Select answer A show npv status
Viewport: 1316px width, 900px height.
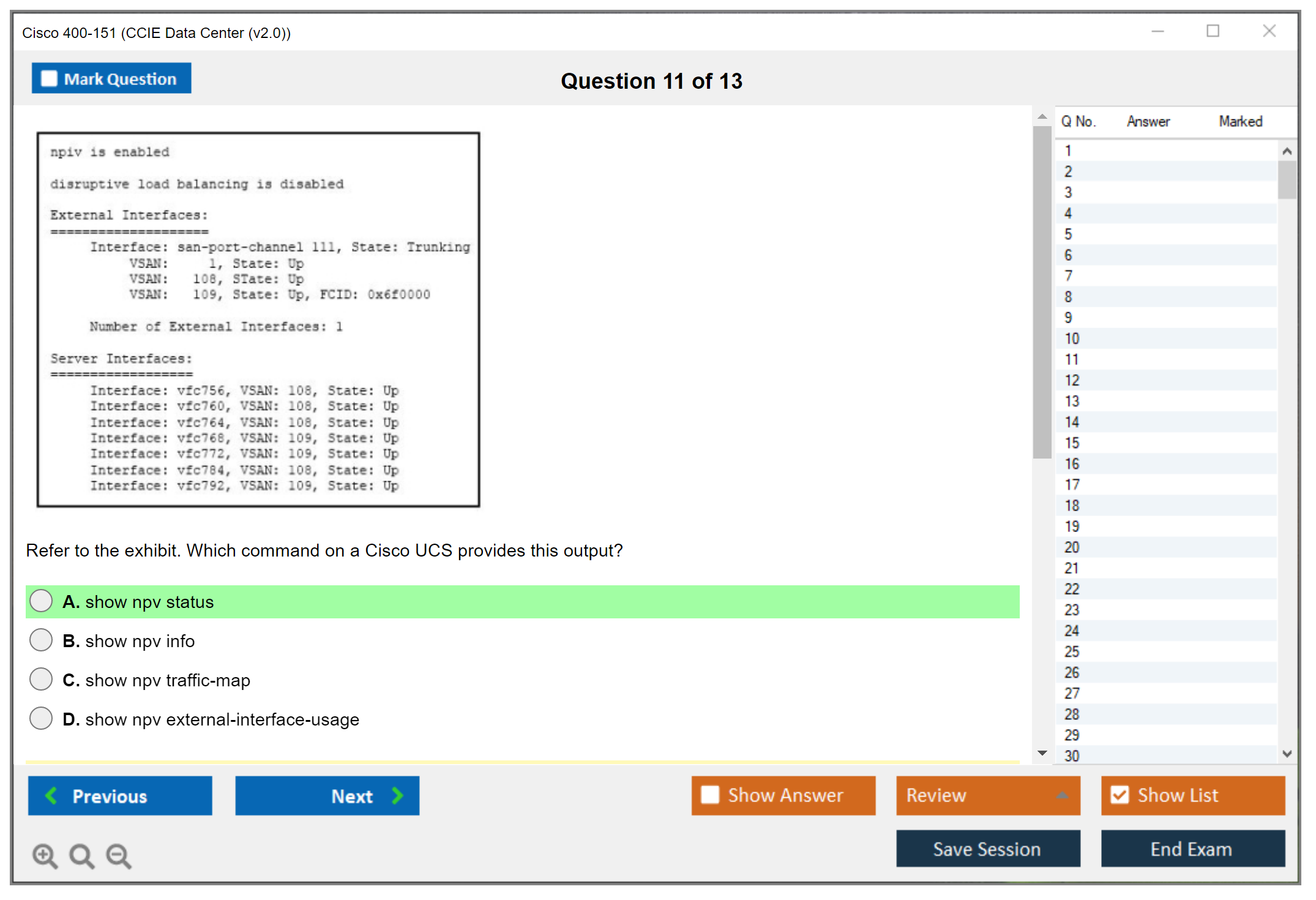coord(41,601)
